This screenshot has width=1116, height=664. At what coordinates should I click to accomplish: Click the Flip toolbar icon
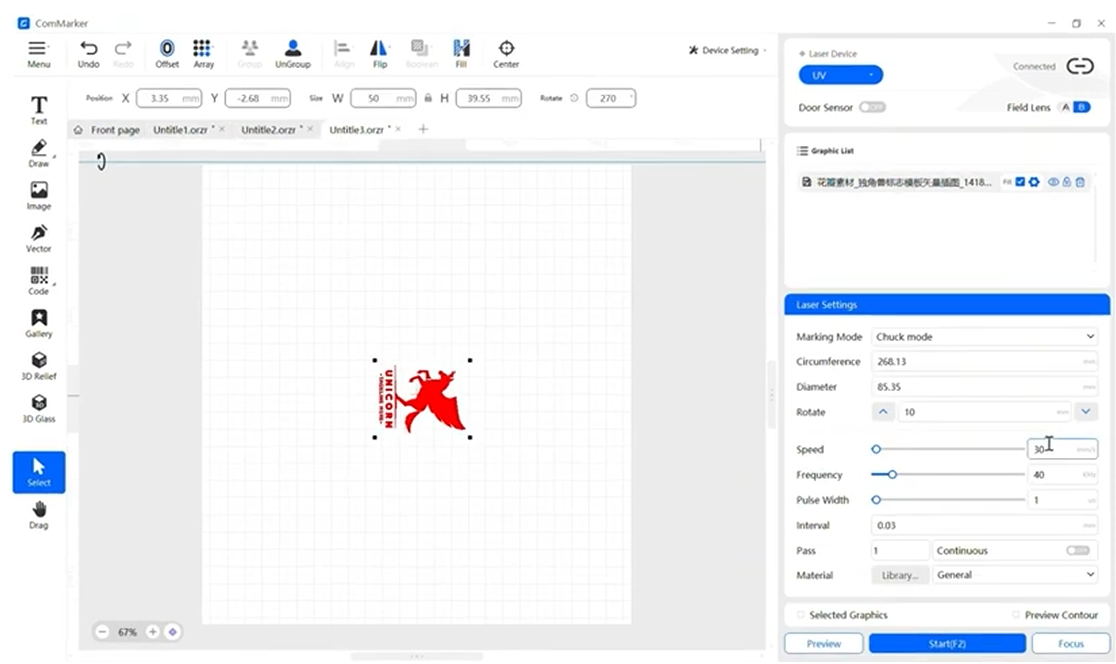379,53
